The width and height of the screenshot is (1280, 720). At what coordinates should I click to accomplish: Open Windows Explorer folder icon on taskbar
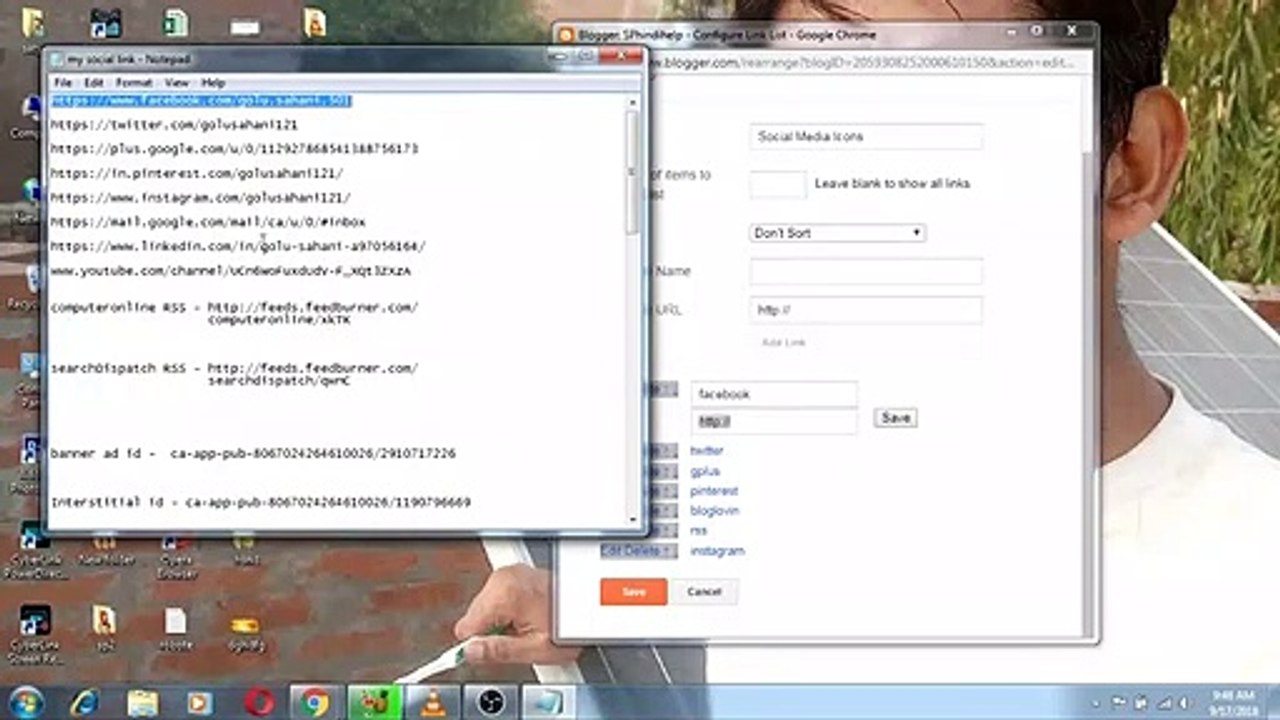coord(143,702)
